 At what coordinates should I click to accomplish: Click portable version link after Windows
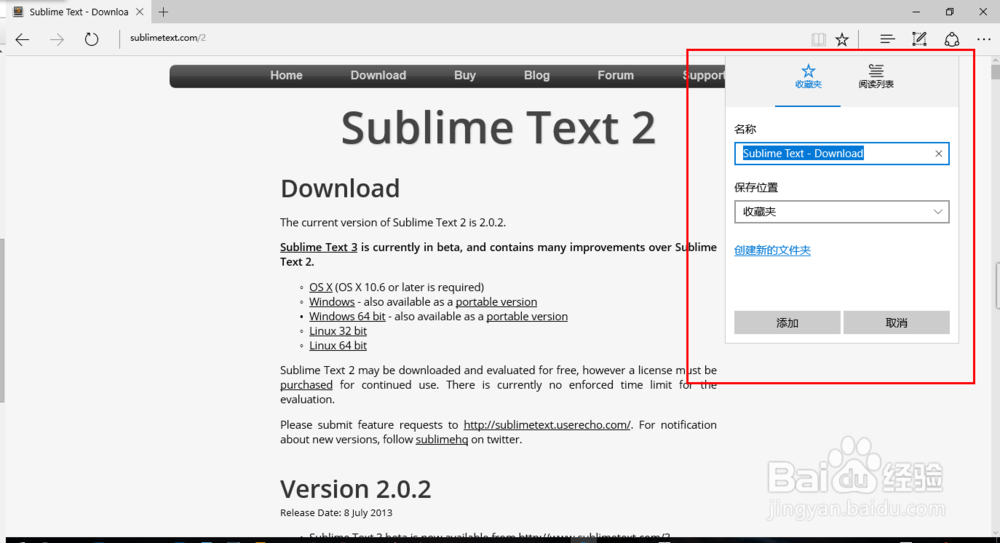496,302
